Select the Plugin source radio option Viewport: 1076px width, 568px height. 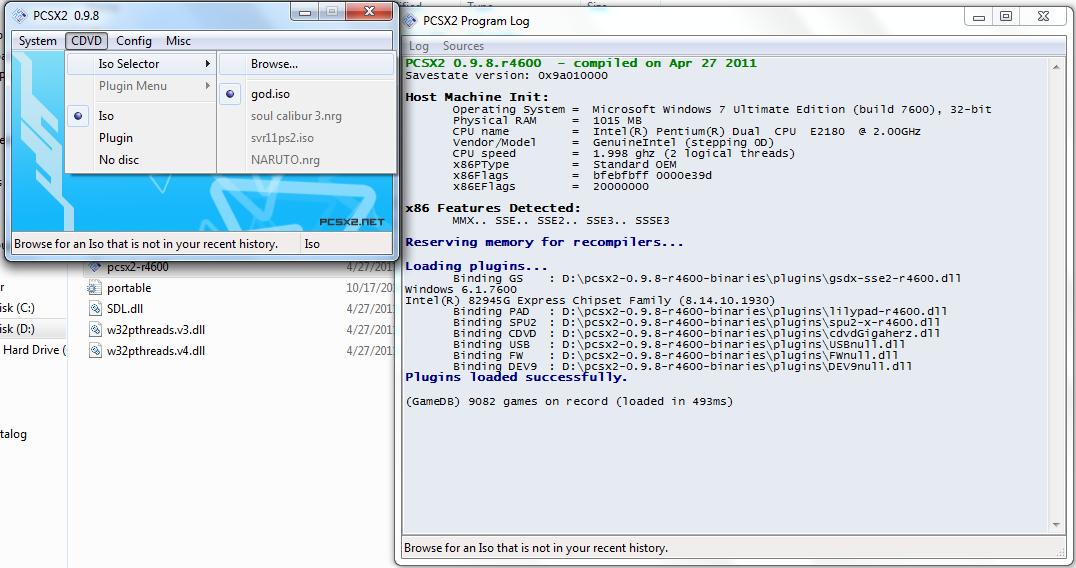(141, 138)
